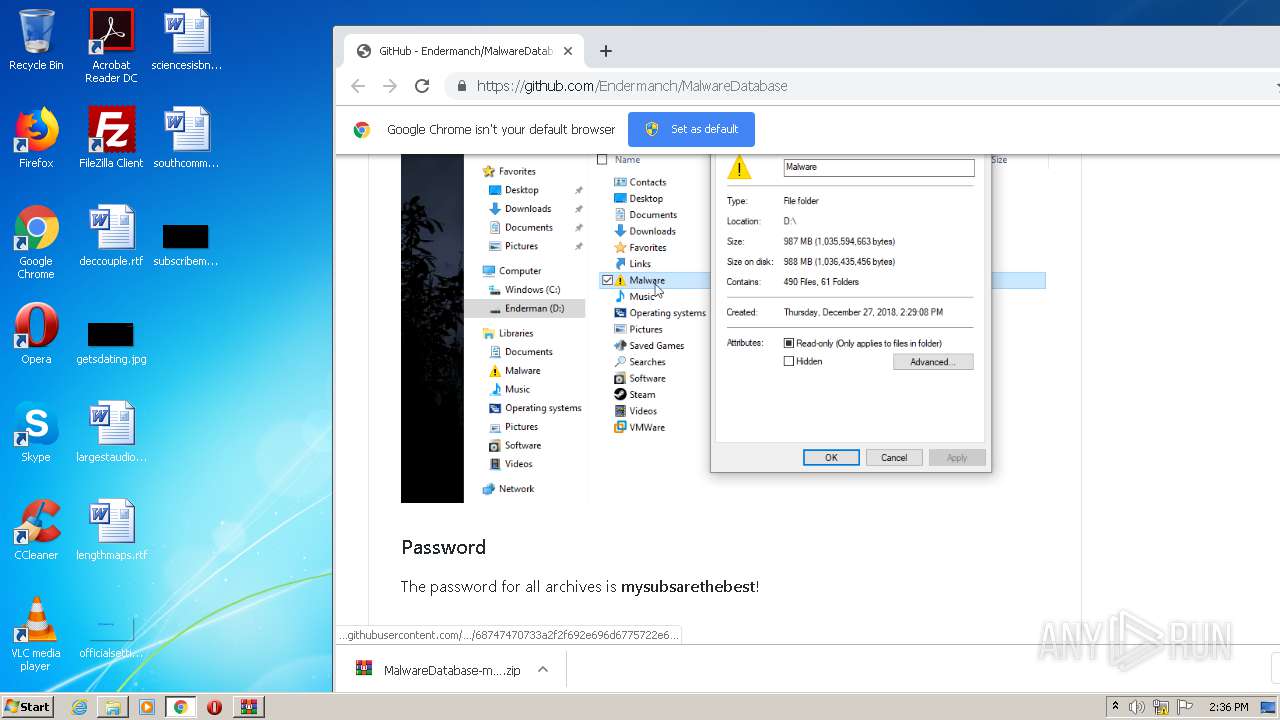Open network status tray icon
The width and height of the screenshot is (1280, 720).
pos(1161,707)
